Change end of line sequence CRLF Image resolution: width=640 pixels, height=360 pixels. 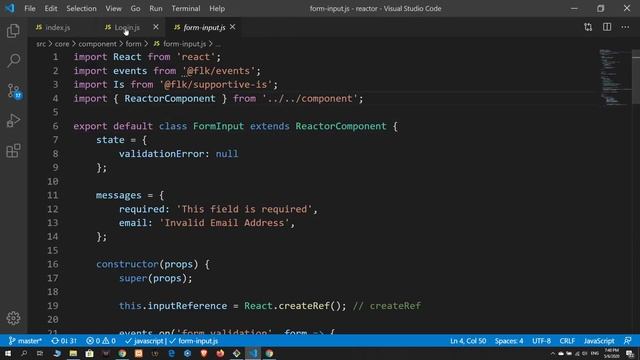(567, 341)
